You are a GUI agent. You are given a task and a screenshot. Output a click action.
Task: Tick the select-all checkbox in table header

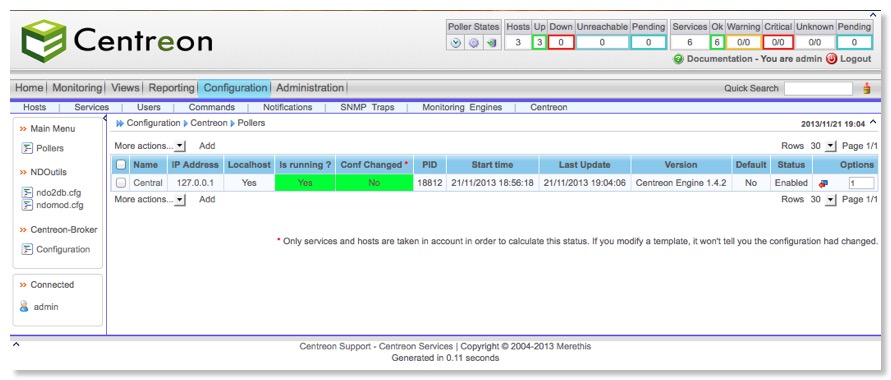pyautogui.click(x=120, y=165)
